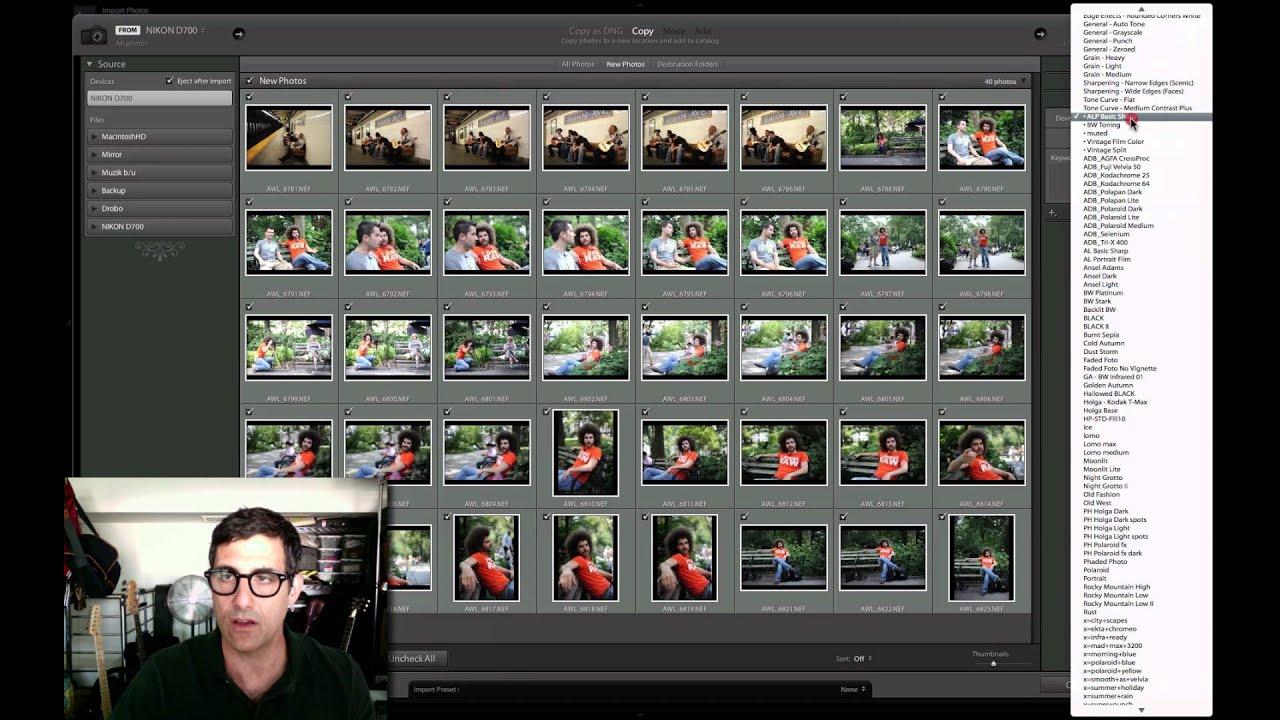The image size is (1280, 720).
Task: Switch to All Photos view
Action: [x=578, y=64]
